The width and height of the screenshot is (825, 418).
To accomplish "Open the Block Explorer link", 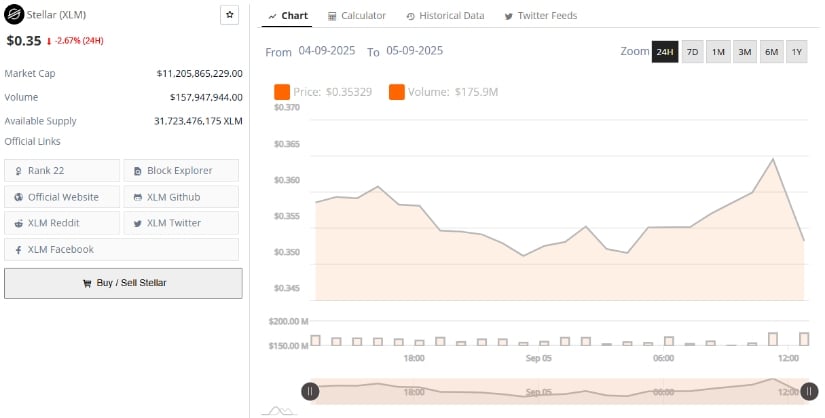I will click(x=181, y=171).
